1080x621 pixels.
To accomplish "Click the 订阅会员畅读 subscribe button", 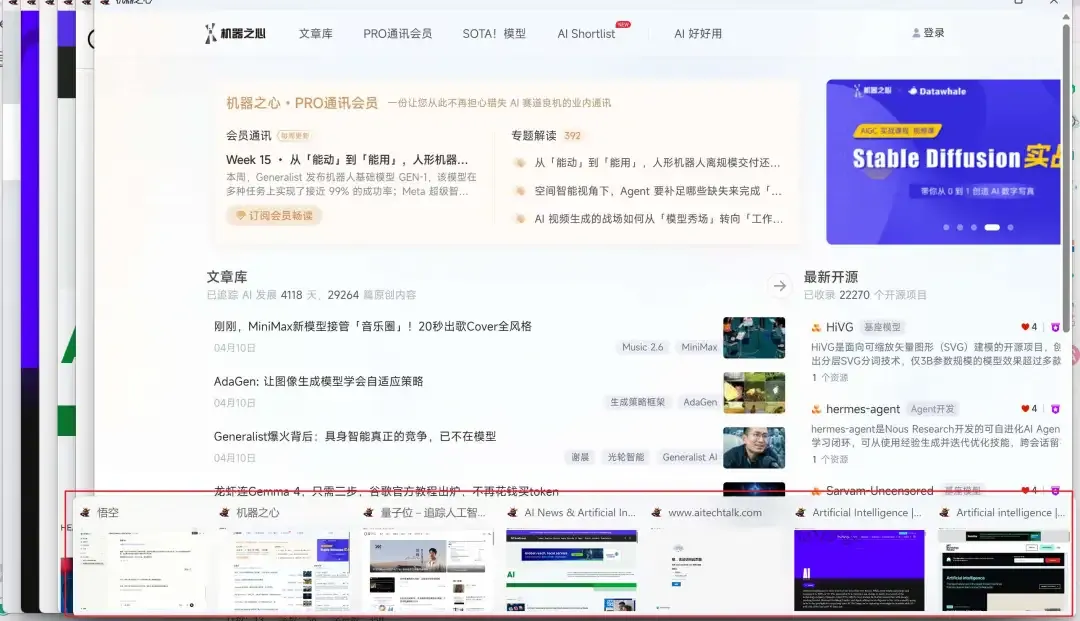I will pyautogui.click(x=274, y=215).
